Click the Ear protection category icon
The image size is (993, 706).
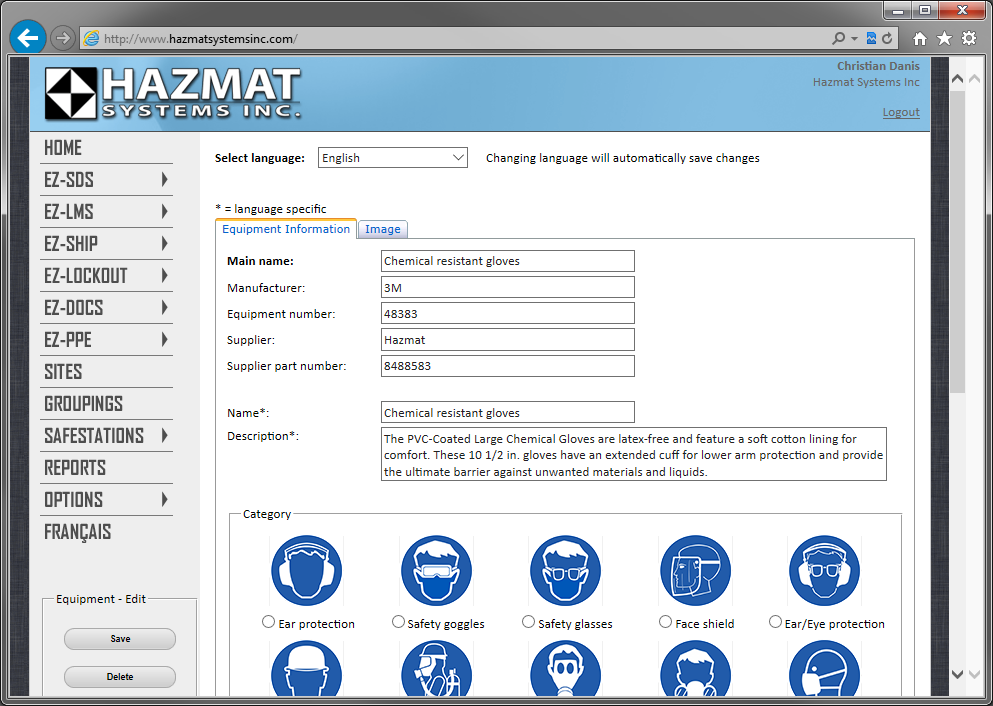click(x=306, y=571)
